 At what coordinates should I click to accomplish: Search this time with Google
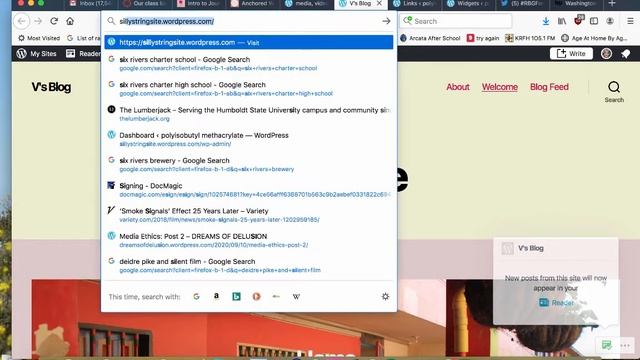[196, 297]
